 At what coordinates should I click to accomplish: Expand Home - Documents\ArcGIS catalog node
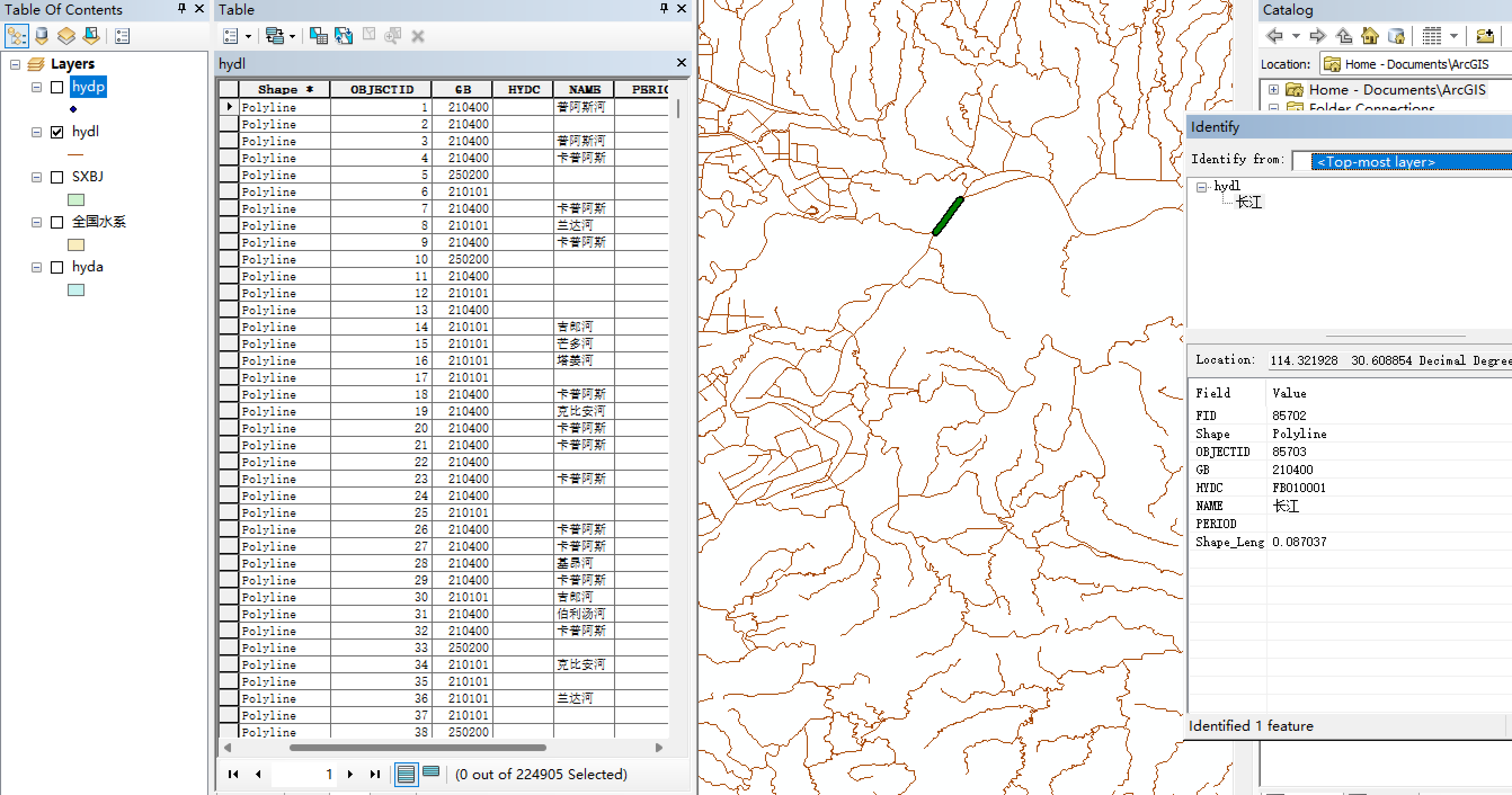point(1273,90)
